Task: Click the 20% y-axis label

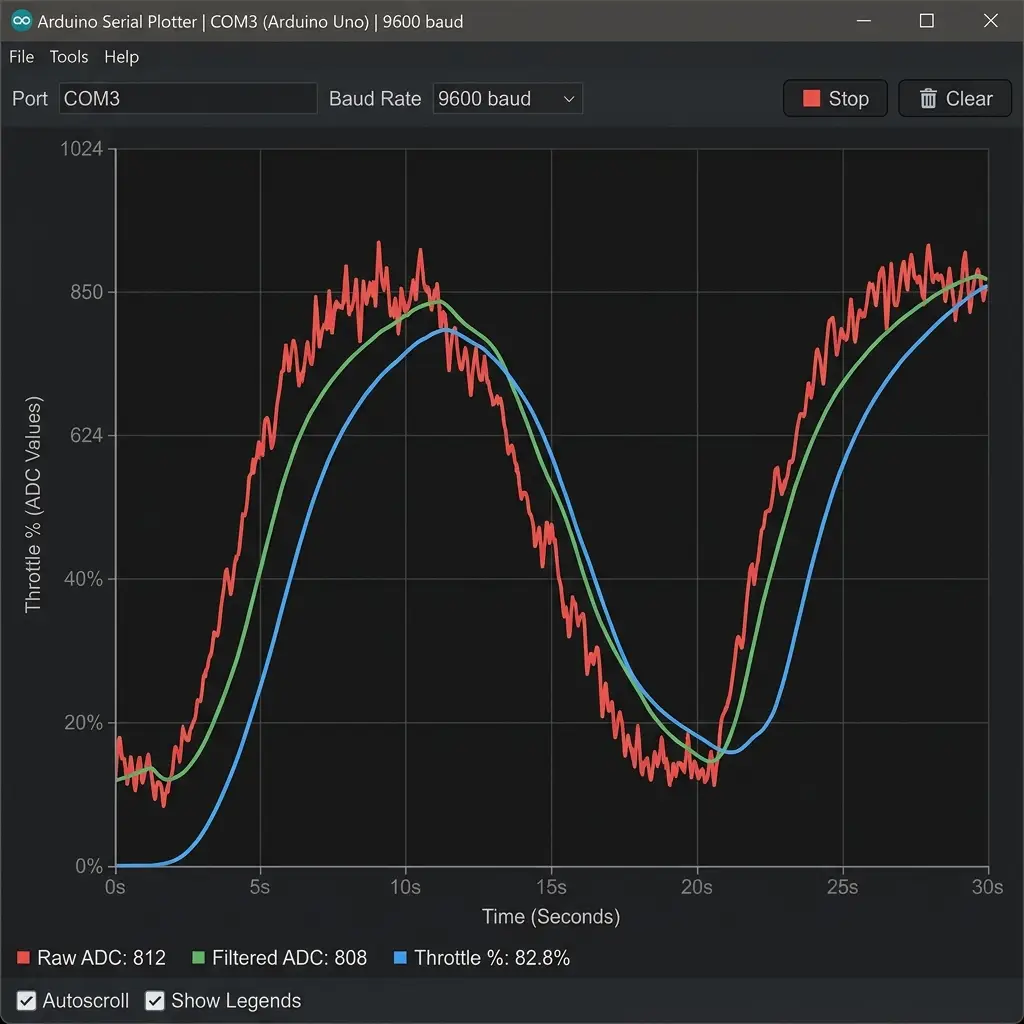Action: click(84, 722)
